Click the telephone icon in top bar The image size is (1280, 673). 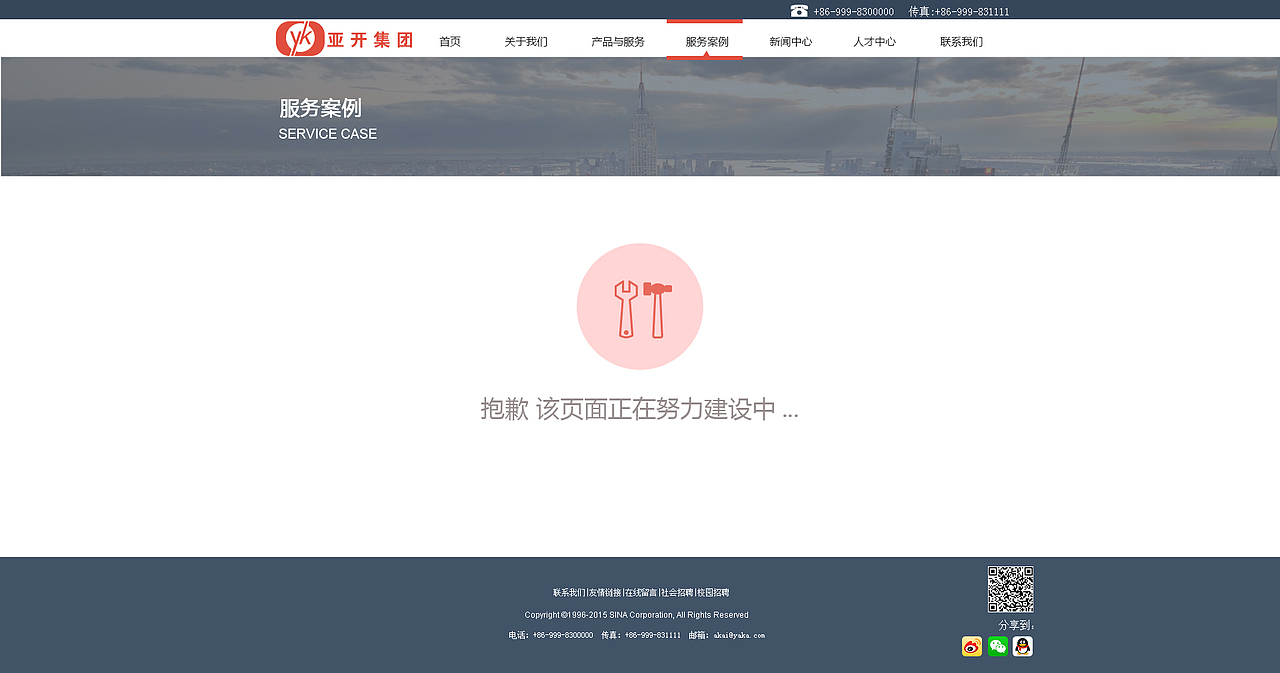(x=797, y=10)
